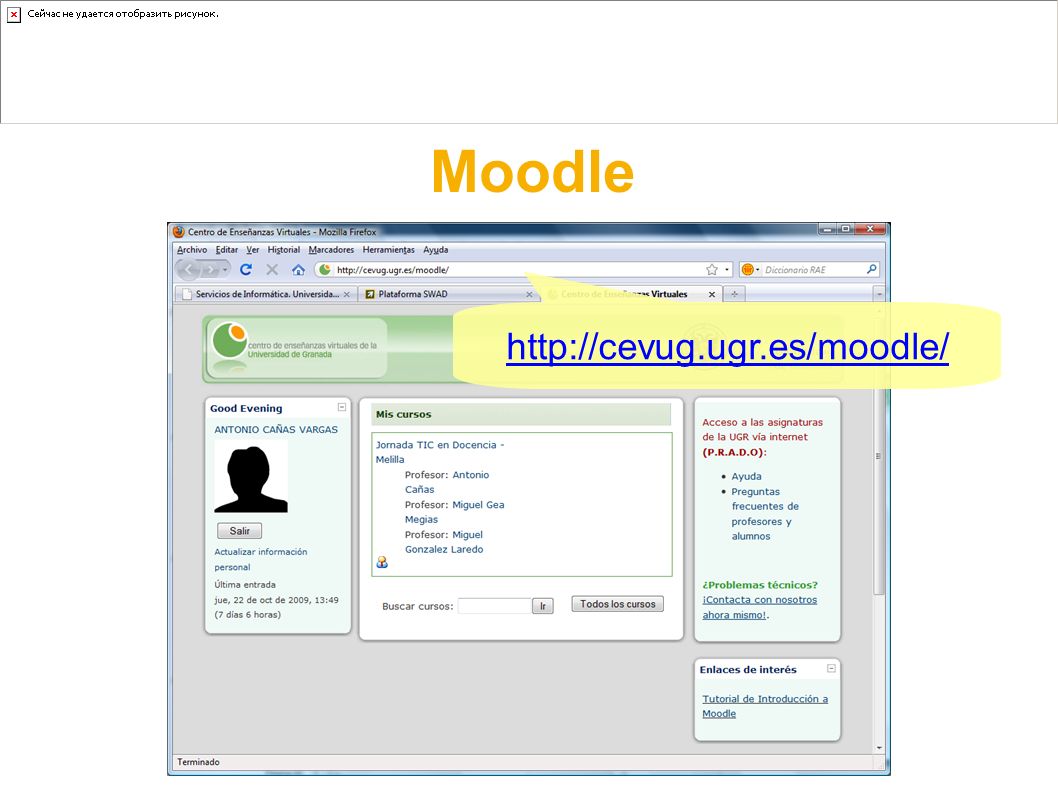Follow the large http://cevug.ugr.es/moodle/ hyperlink
Image resolution: width=1058 pixels, height=793 pixels.
tap(727, 347)
